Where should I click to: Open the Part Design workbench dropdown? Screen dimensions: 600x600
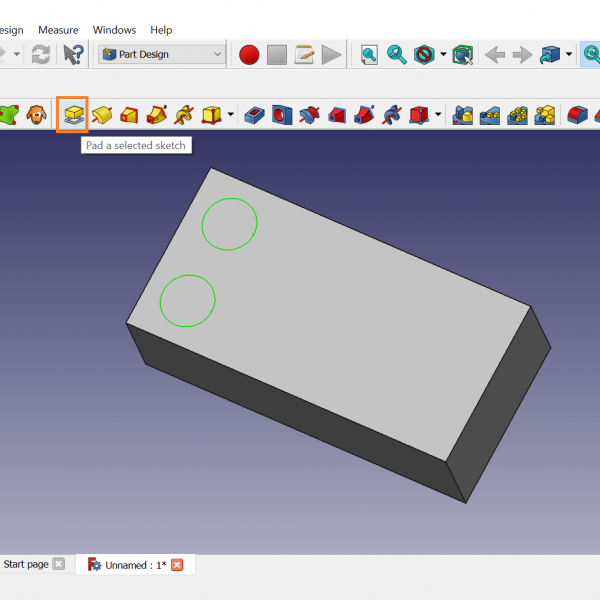162,54
